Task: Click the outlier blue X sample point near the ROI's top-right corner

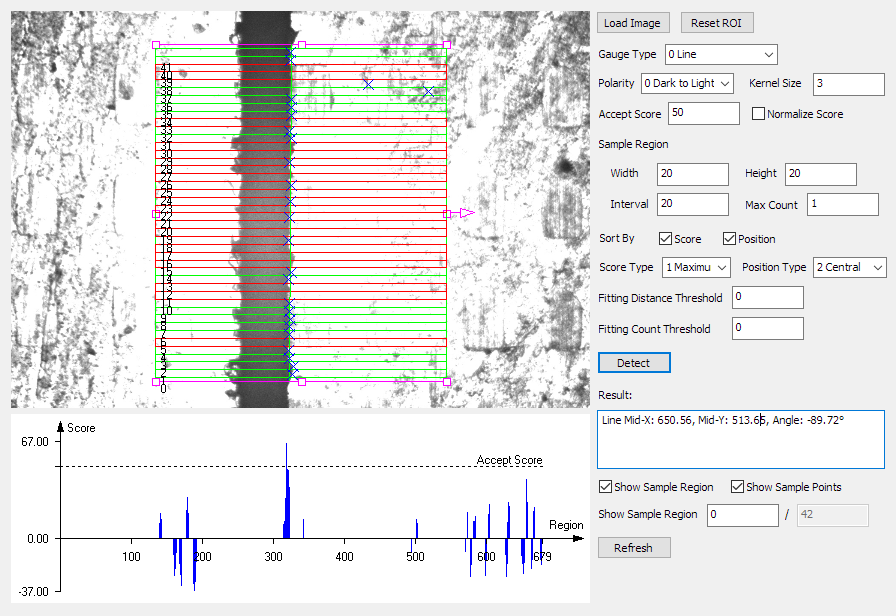Action: tap(429, 91)
